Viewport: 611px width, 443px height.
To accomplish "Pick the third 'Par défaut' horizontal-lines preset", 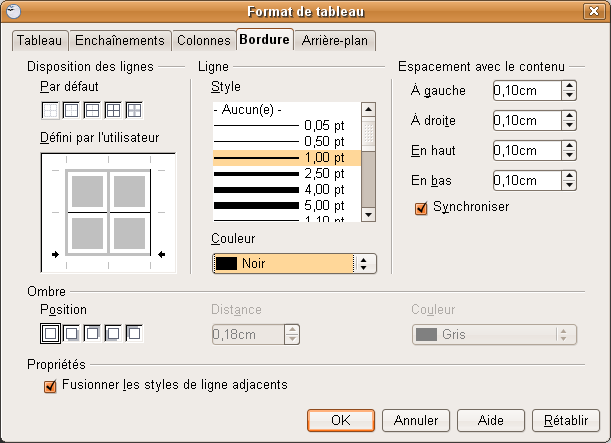I will click(x=92, y=110).
